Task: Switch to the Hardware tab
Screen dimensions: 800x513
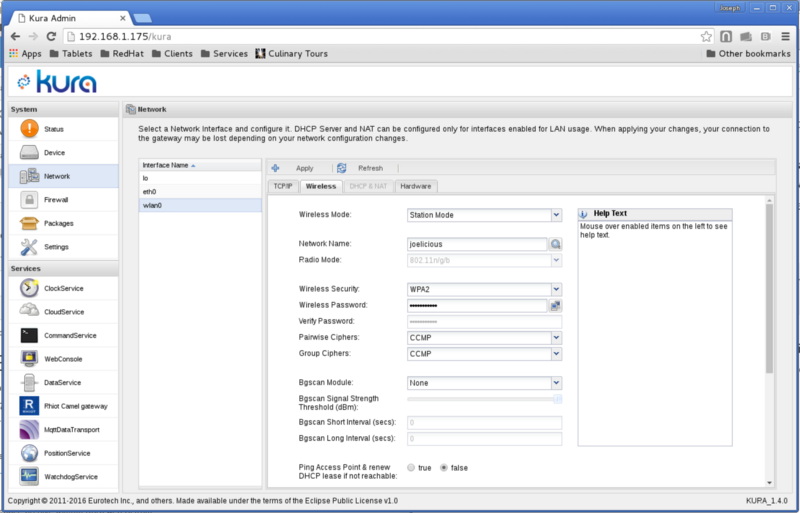Action: (416, 186)
